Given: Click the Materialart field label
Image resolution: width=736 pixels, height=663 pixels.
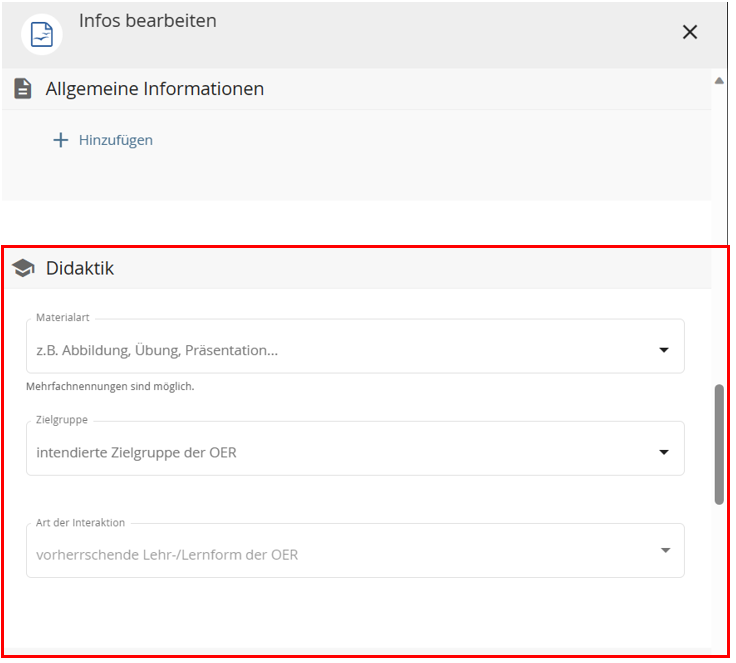Looking at the screenshot, I should click(x=63, y=318).
